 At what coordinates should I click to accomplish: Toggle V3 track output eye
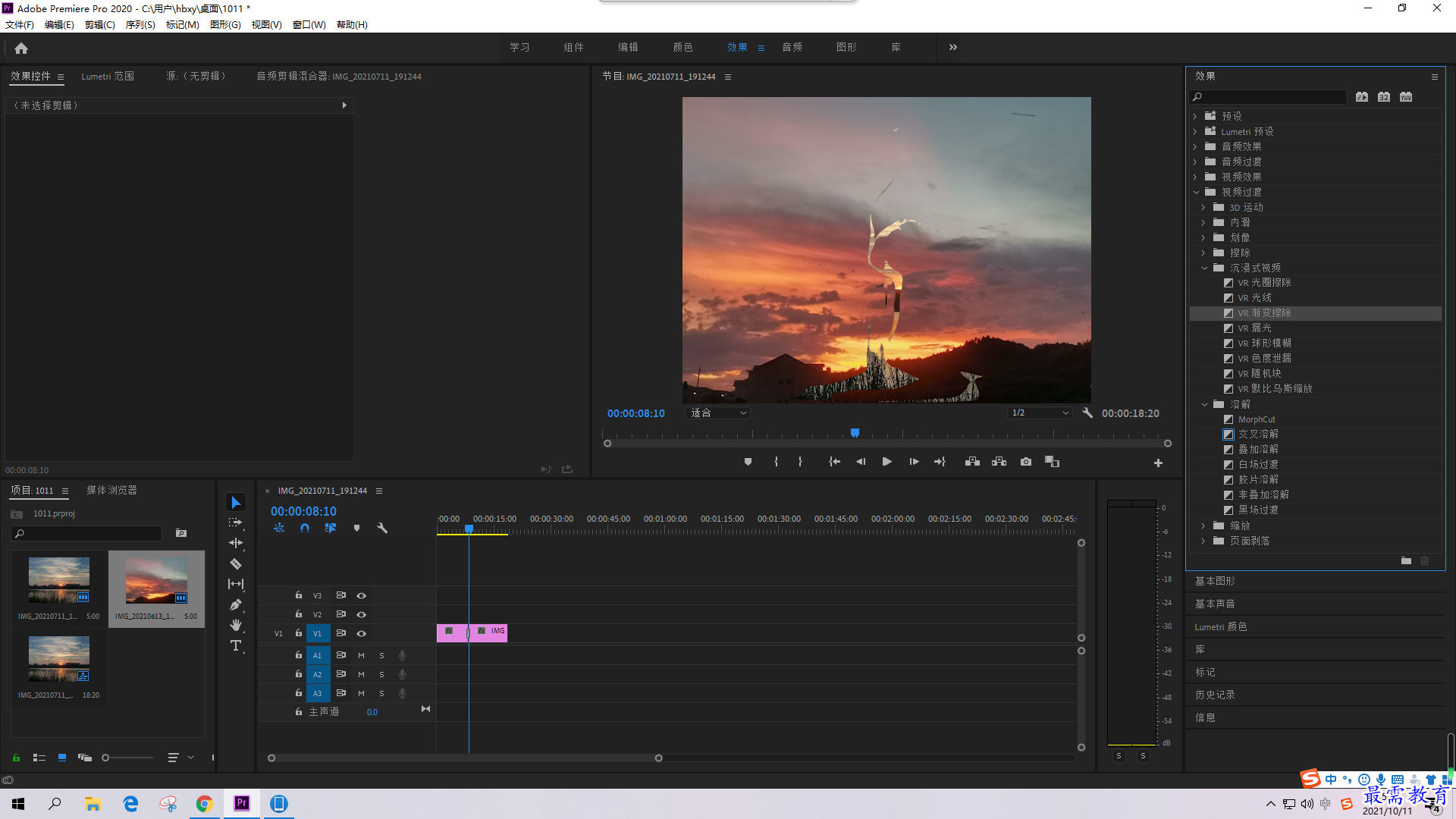(x=362, y=595)
